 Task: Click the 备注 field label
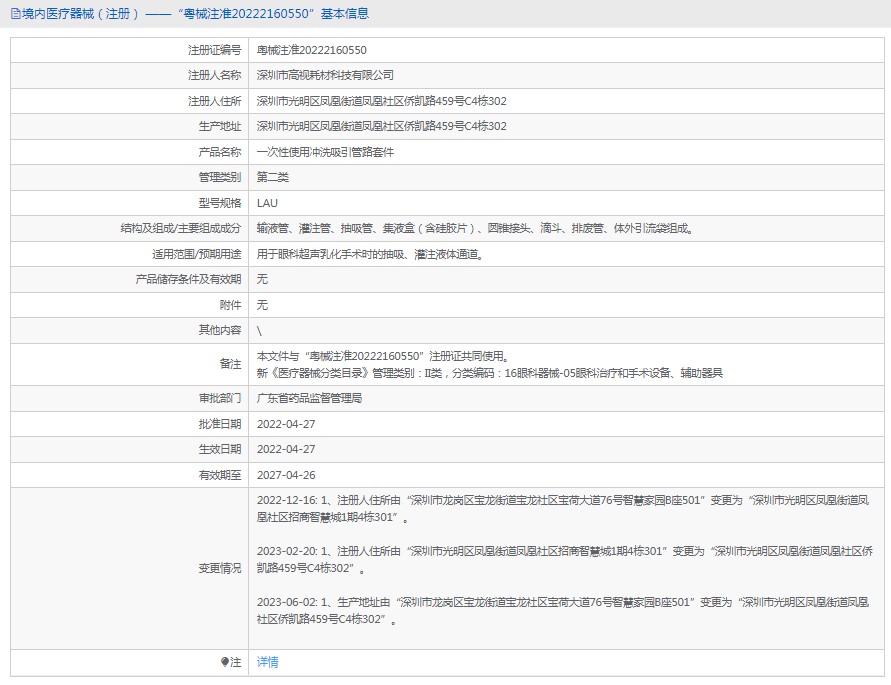click(x=230, y=364)
